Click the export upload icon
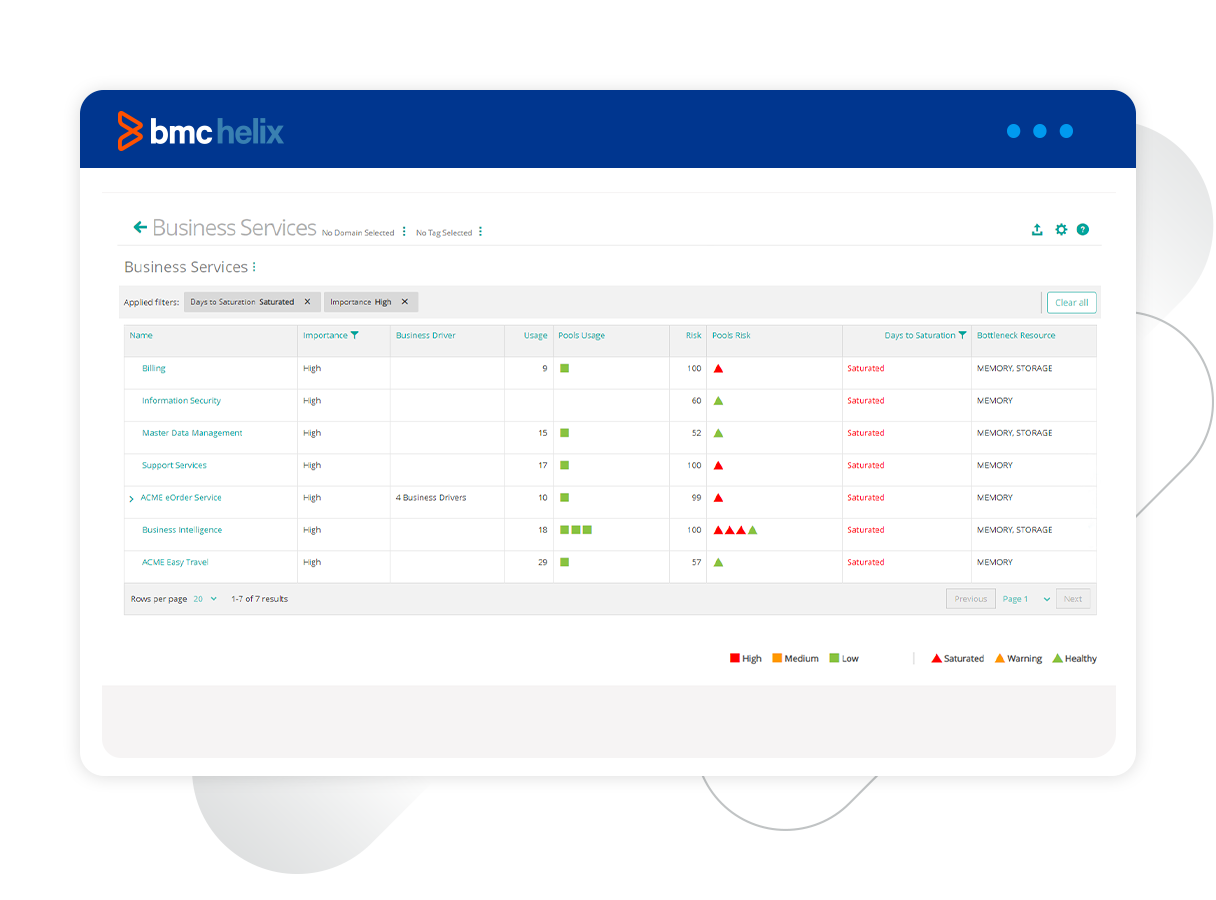The height and width of the screenshot is (900, 1216). (1037, 230)
